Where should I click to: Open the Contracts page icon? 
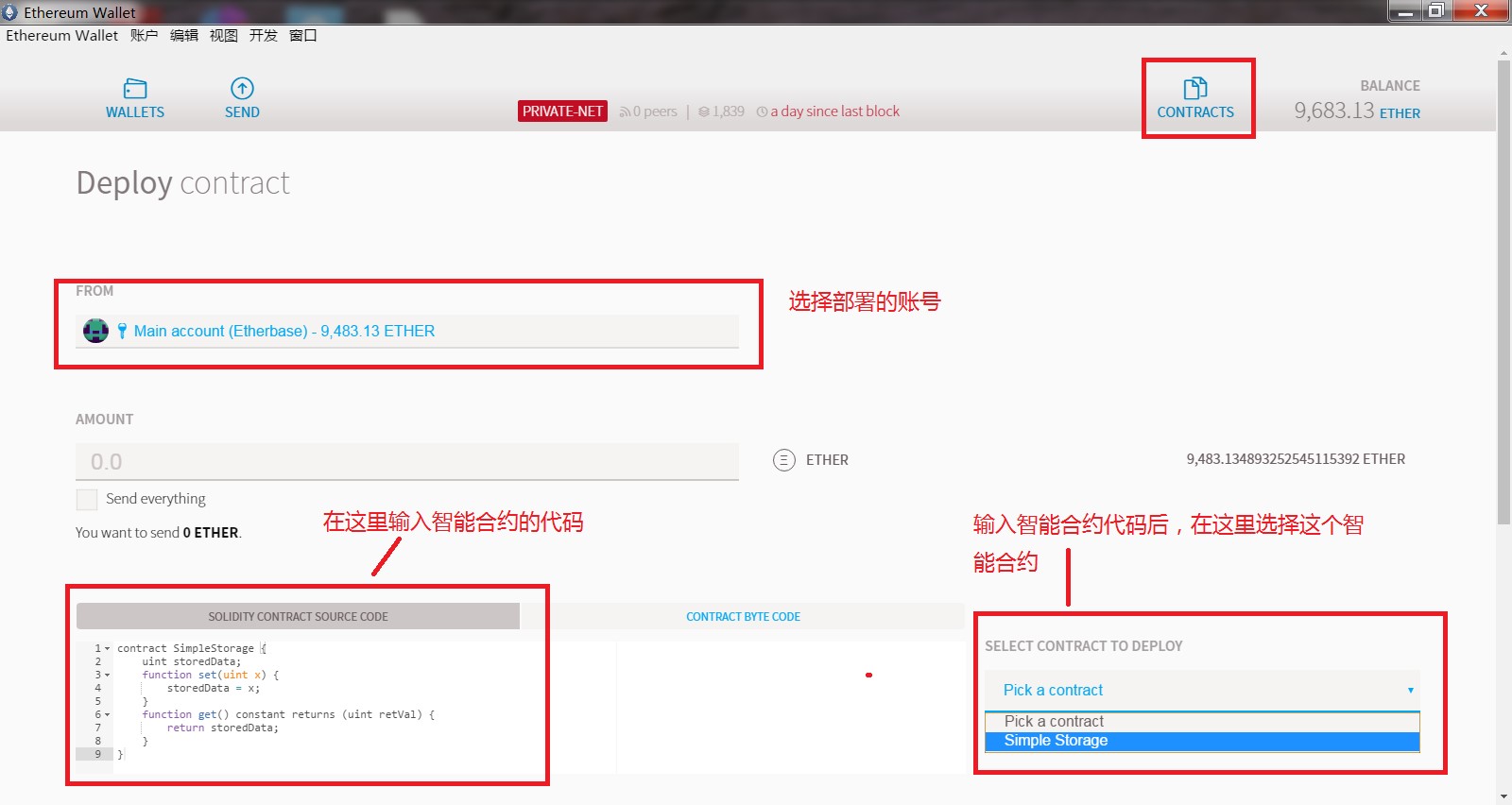[1195, 89]
